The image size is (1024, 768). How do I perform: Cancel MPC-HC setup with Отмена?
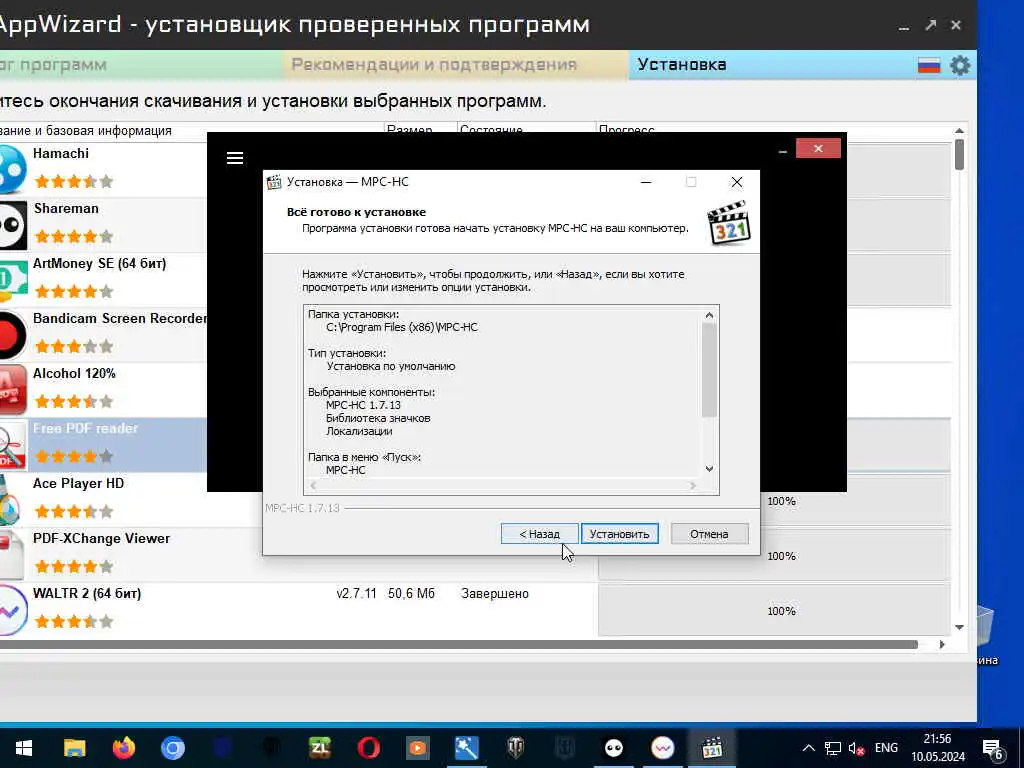(x=709, y=534)
